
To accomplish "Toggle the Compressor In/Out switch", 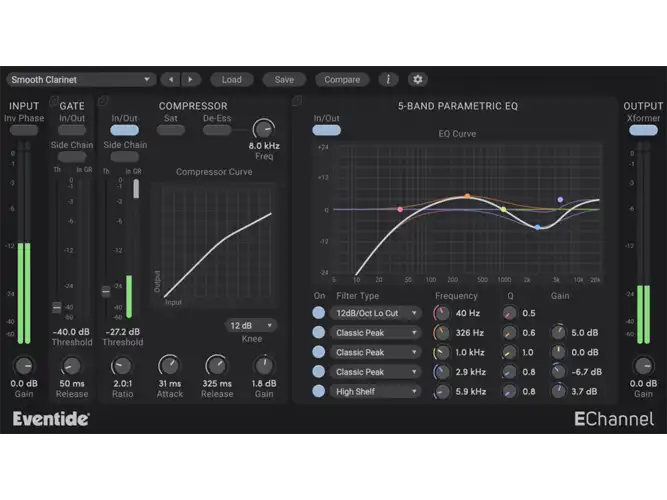I will [124, 130].
